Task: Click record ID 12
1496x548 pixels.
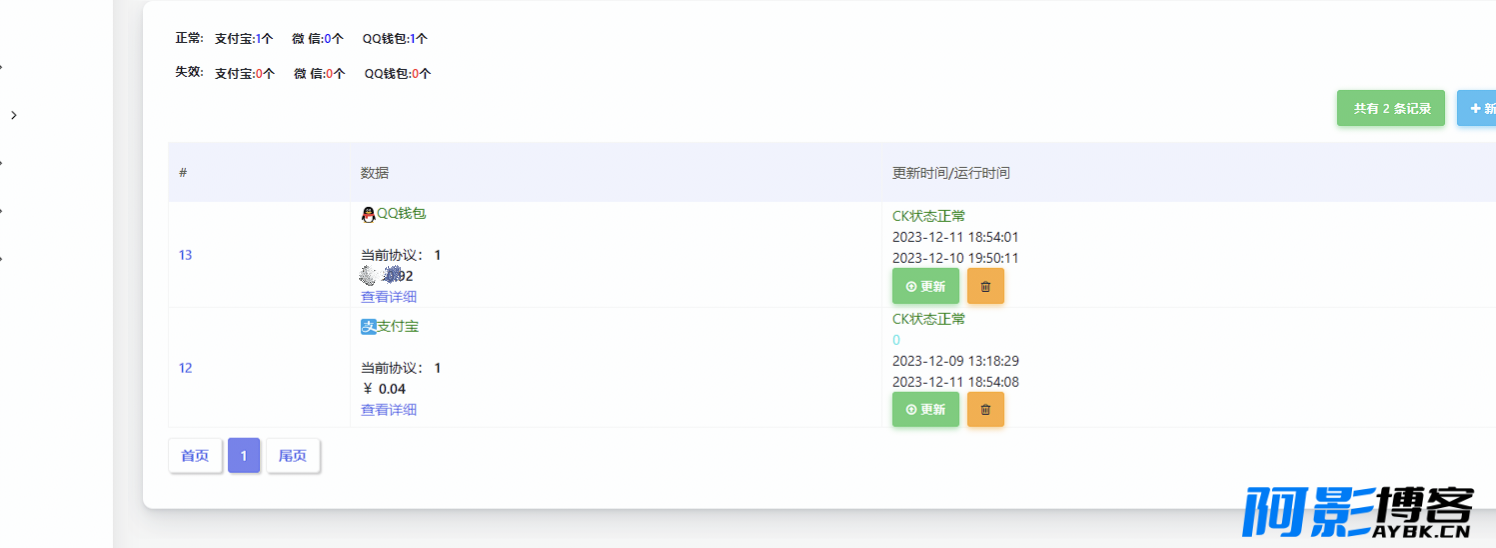Action: point(185,368)
